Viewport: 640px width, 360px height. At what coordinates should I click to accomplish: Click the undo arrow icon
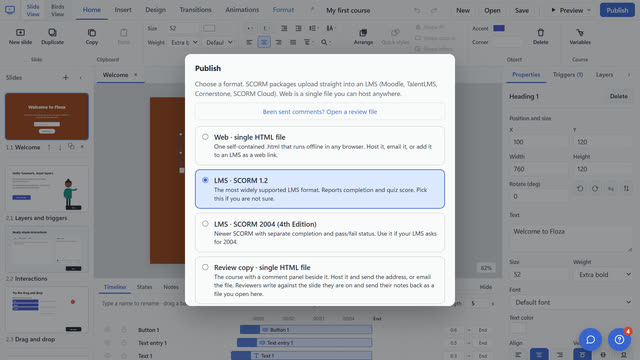pyautogui.click(x=417, y=10)
